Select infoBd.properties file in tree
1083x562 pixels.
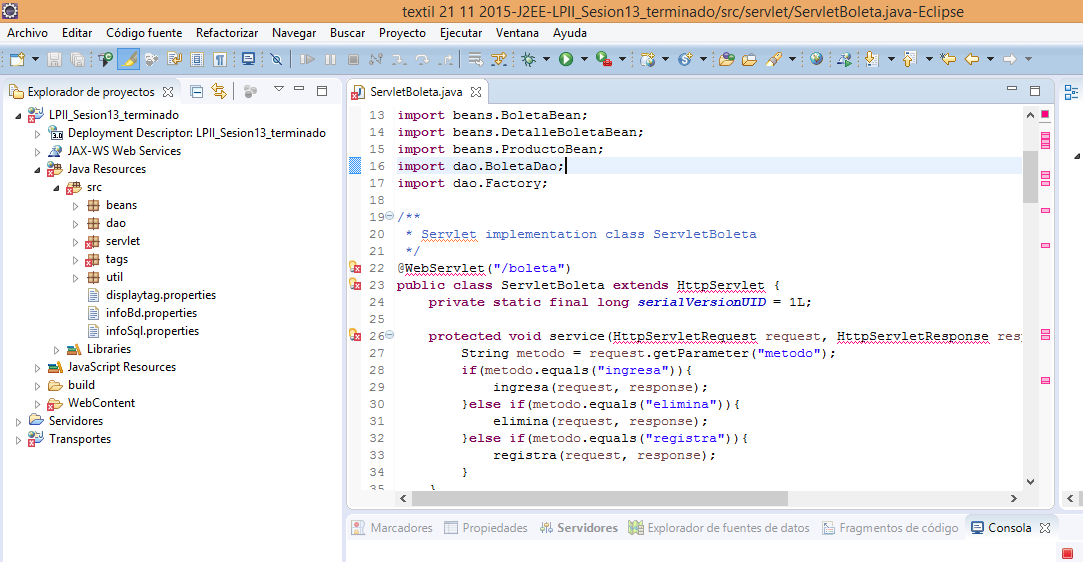tap(152, 313)
